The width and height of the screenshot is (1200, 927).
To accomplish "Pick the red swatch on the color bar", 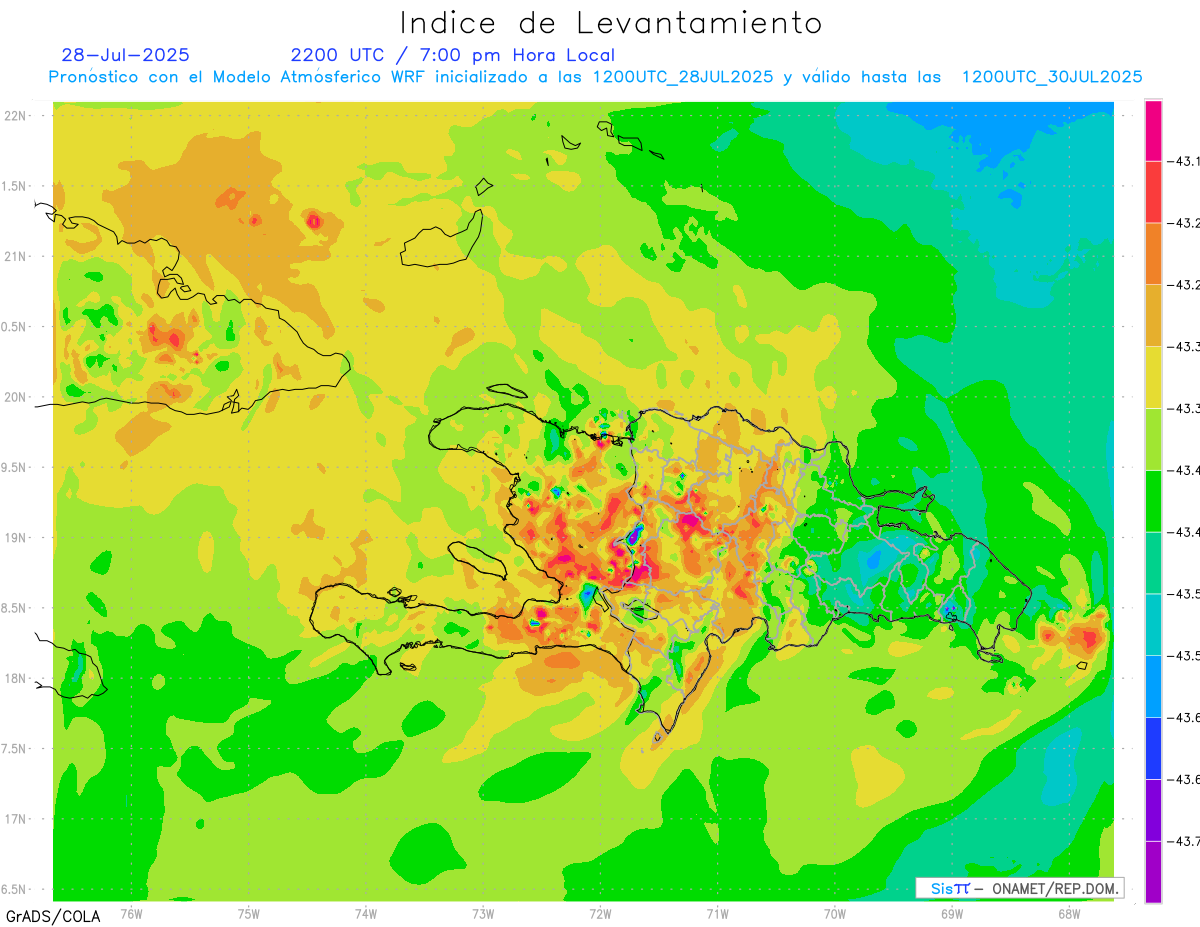I will 1153,191.
